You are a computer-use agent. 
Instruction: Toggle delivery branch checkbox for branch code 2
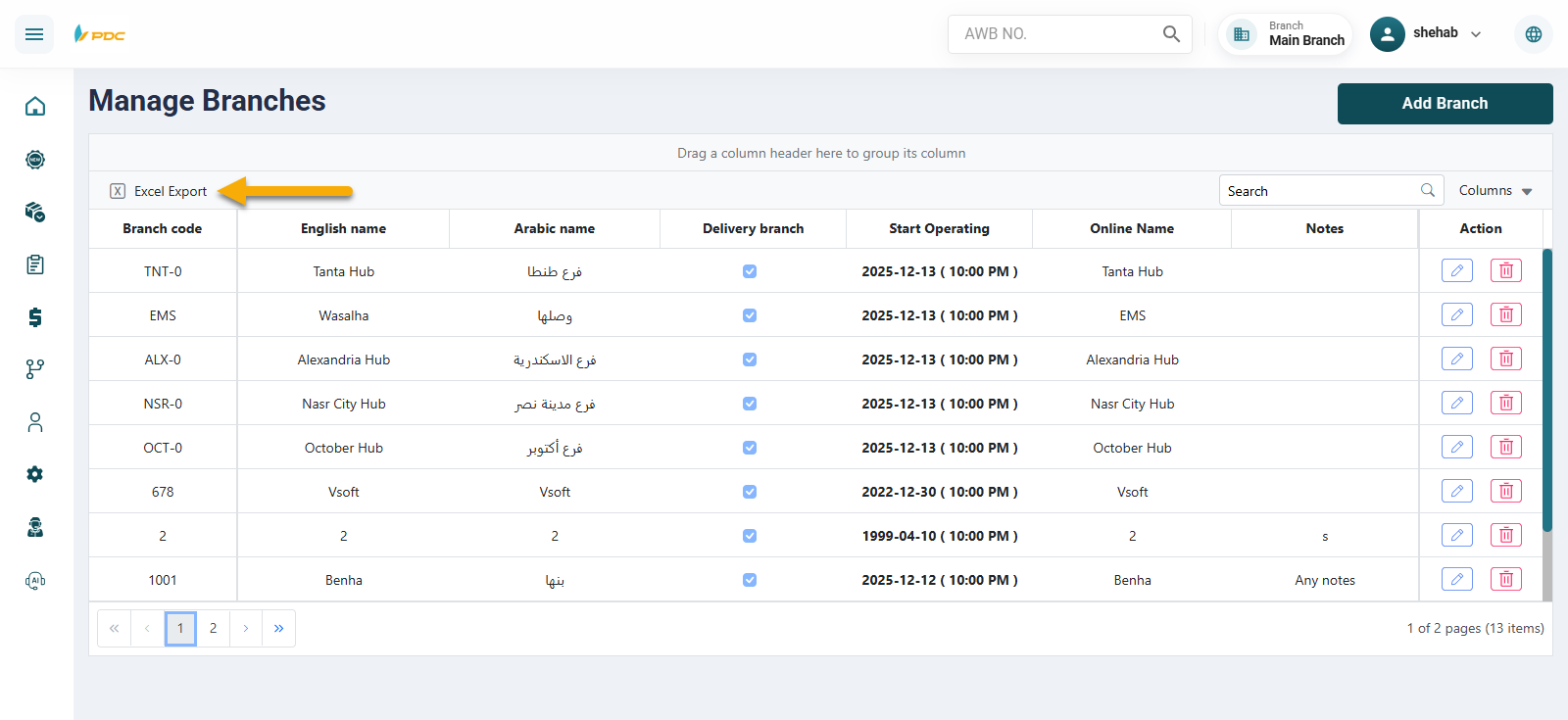[750, 536]
